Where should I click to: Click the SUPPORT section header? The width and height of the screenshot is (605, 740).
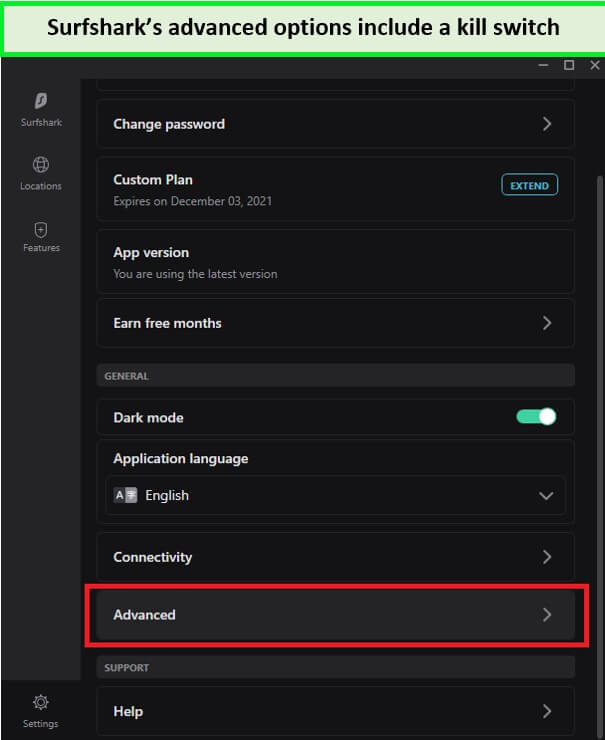[126, 668]
